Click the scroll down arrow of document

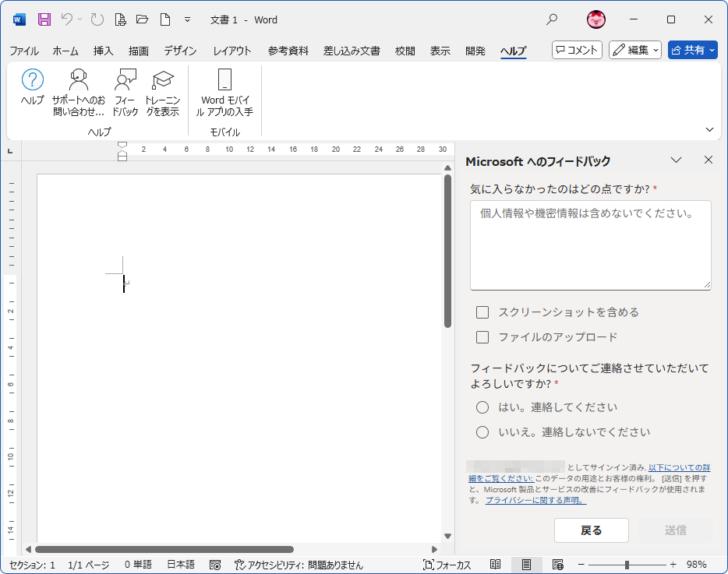click(x=448, y=536)
